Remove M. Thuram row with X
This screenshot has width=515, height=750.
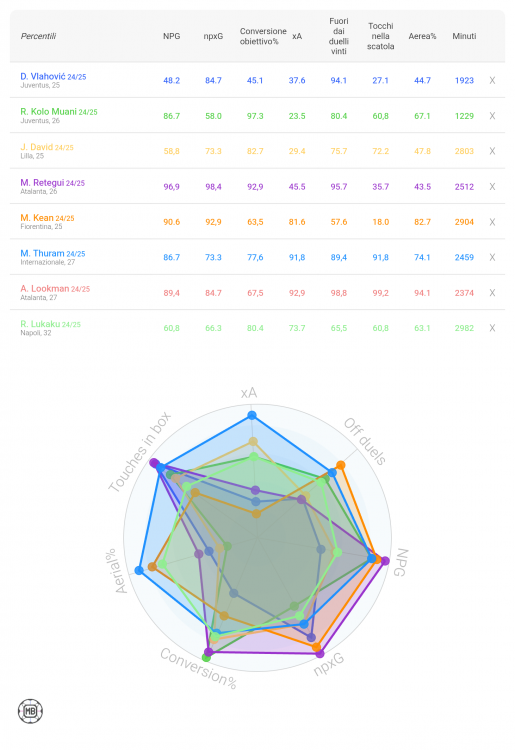tap(492, 257)
